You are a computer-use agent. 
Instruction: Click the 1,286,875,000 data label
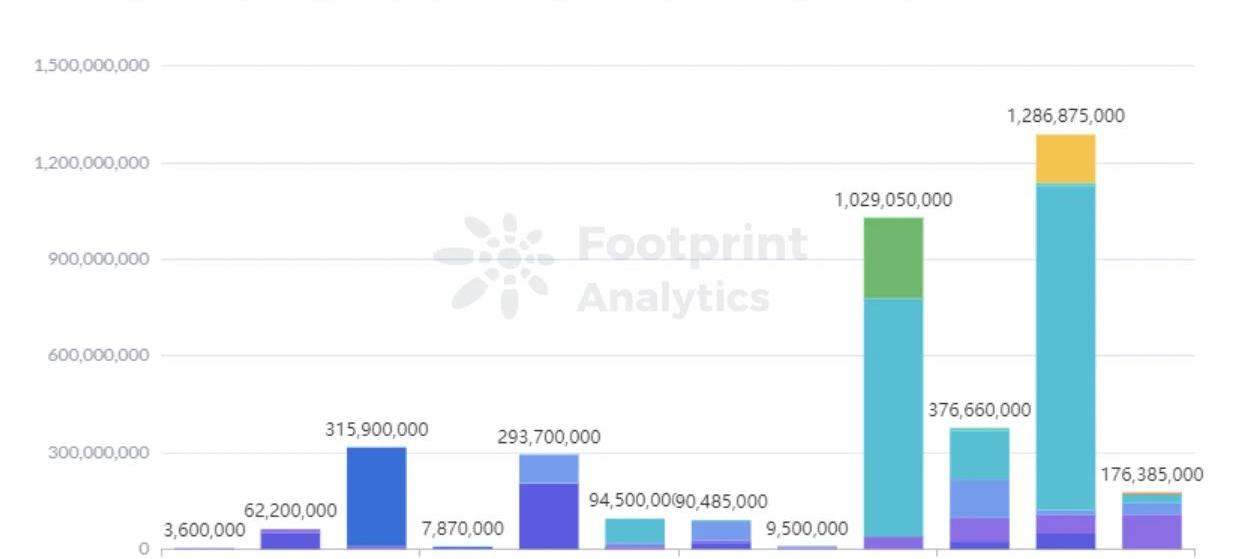click(1065, 116)
